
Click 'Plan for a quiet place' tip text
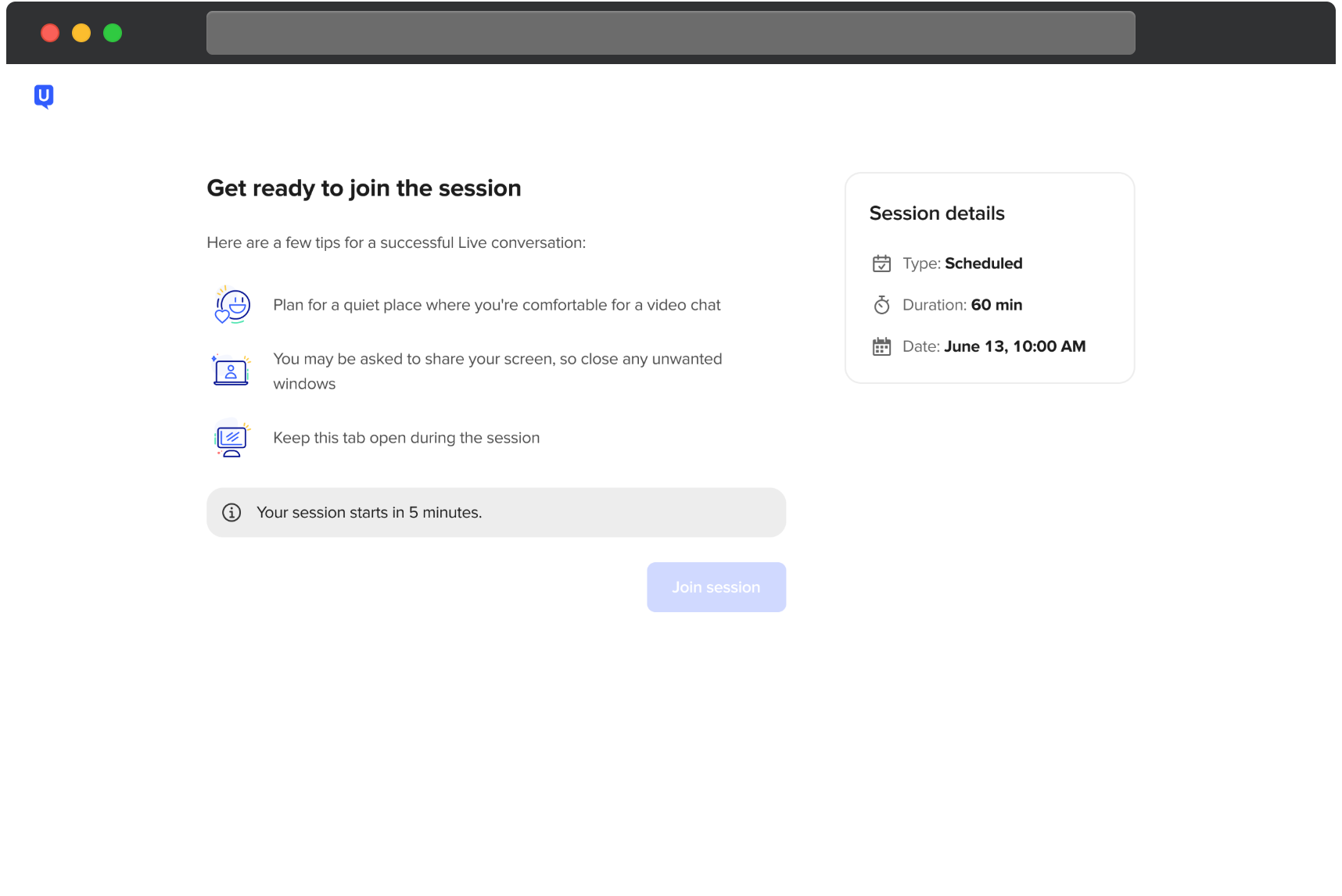(x=497, y=305)
